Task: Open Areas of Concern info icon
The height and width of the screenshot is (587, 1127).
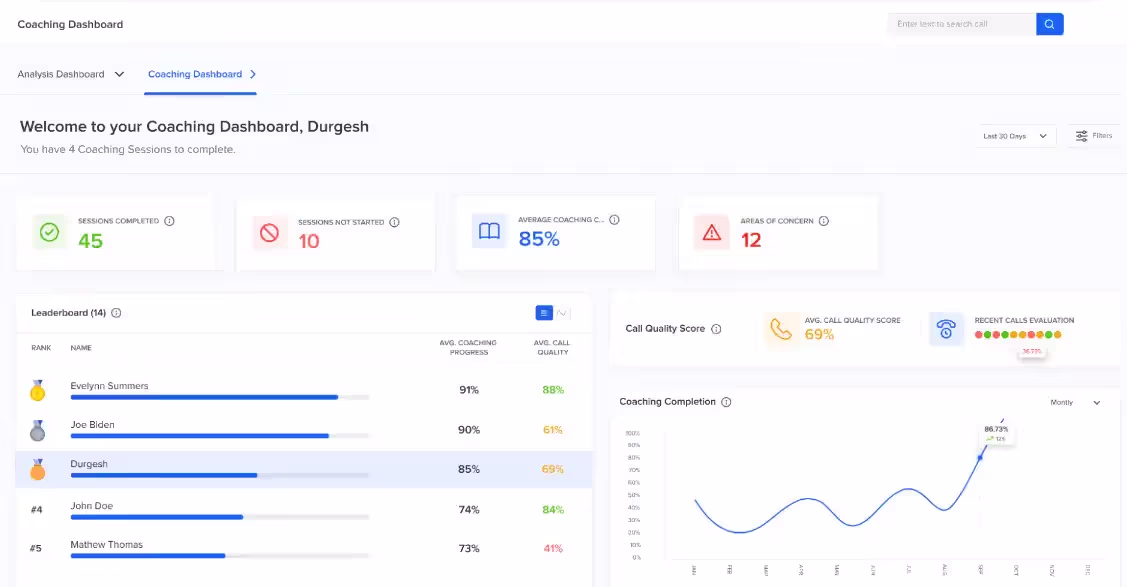Action: [824, 221]
